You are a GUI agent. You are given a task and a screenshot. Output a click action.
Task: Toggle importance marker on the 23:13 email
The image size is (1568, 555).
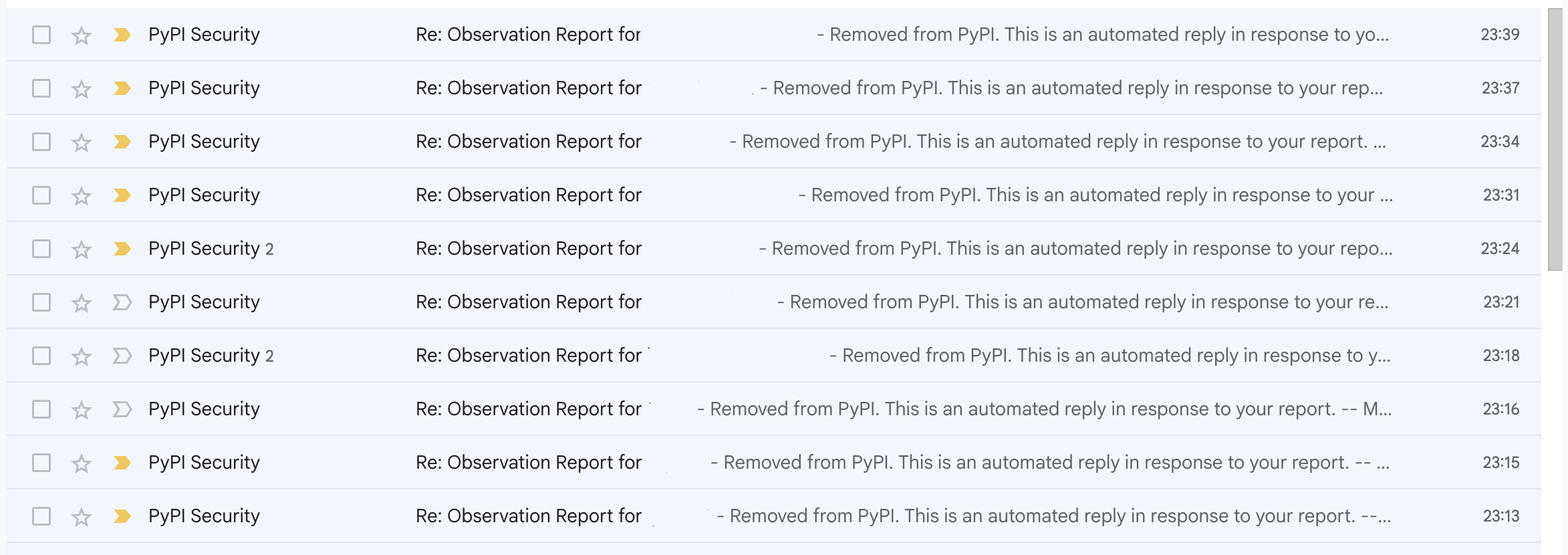click(122, 516)
